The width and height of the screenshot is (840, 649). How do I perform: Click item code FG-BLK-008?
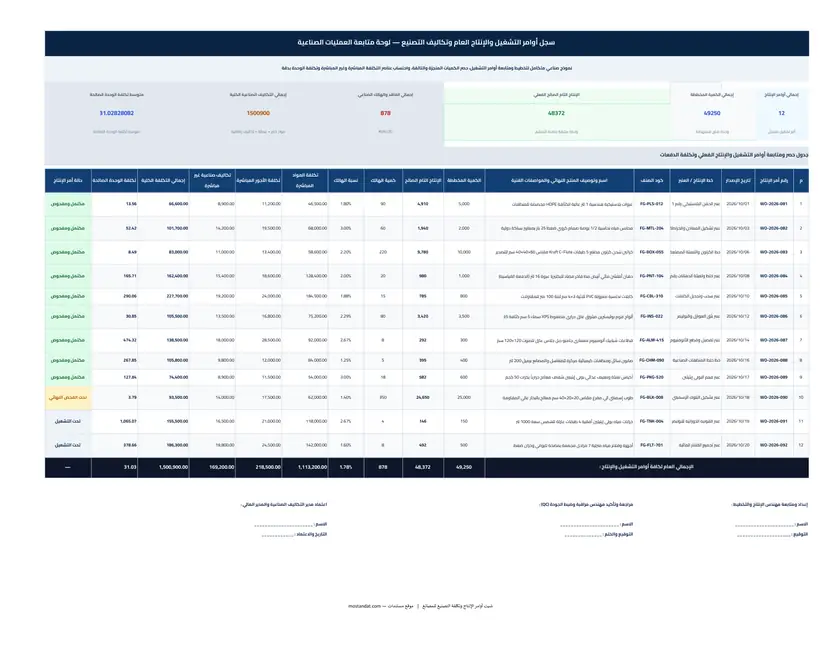tap(651, 398)
